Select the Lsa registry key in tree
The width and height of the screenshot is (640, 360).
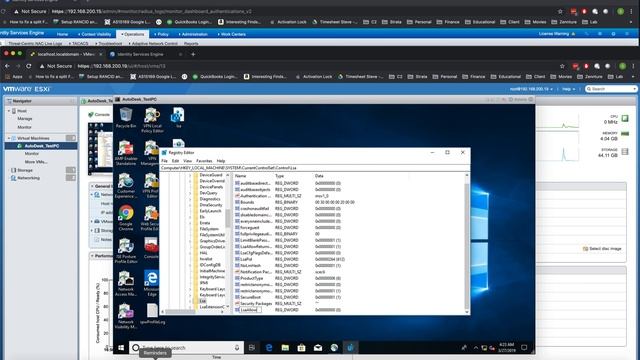point(203,301)
